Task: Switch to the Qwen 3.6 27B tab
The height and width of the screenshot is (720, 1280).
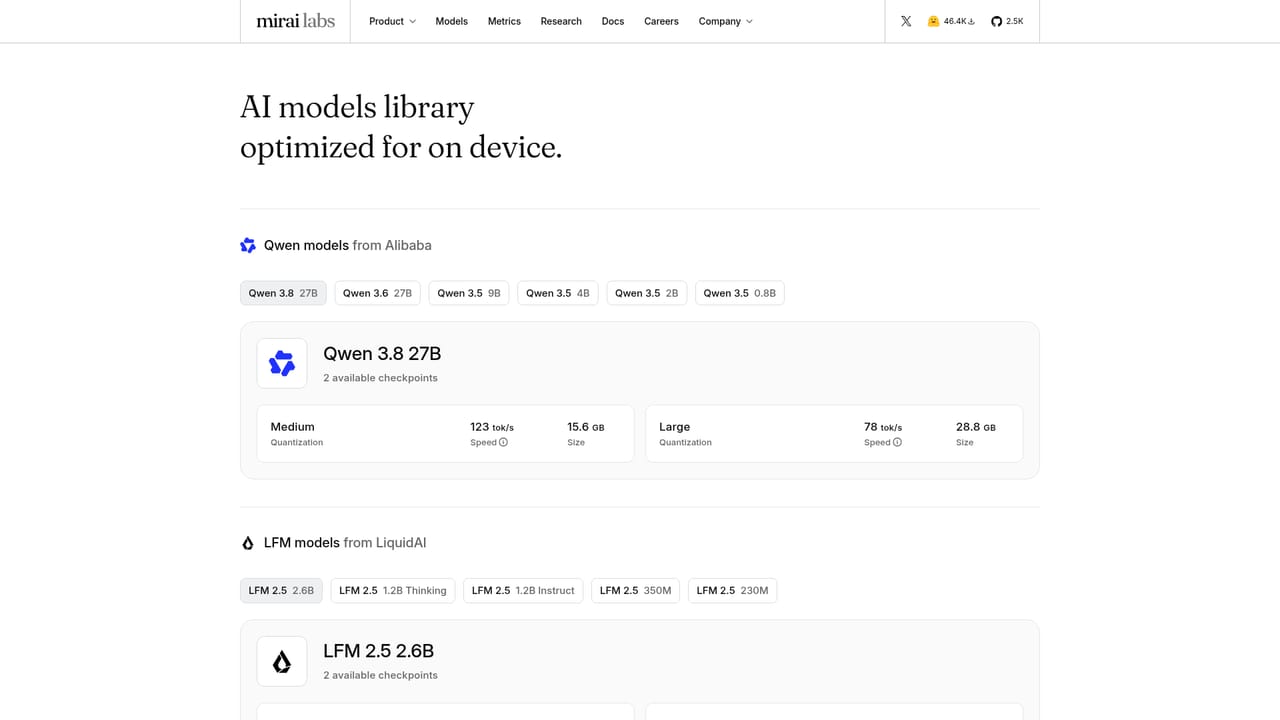Action: (x=377, y=293)
